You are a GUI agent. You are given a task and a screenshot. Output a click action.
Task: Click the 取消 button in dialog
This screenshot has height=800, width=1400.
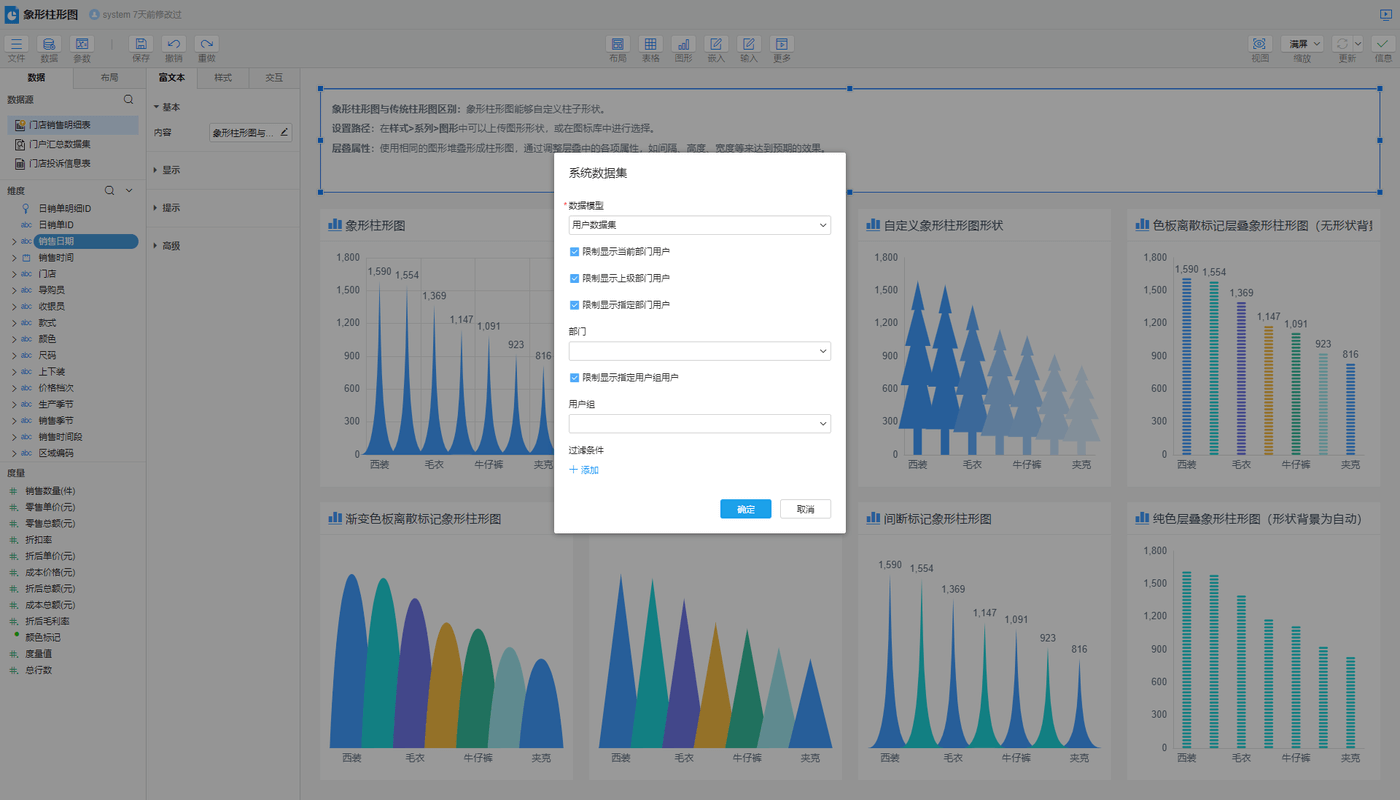(805, 509)
